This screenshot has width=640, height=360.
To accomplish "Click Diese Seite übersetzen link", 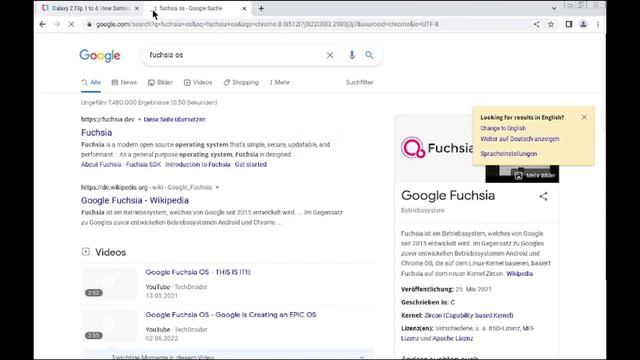I will coord(174,120).
